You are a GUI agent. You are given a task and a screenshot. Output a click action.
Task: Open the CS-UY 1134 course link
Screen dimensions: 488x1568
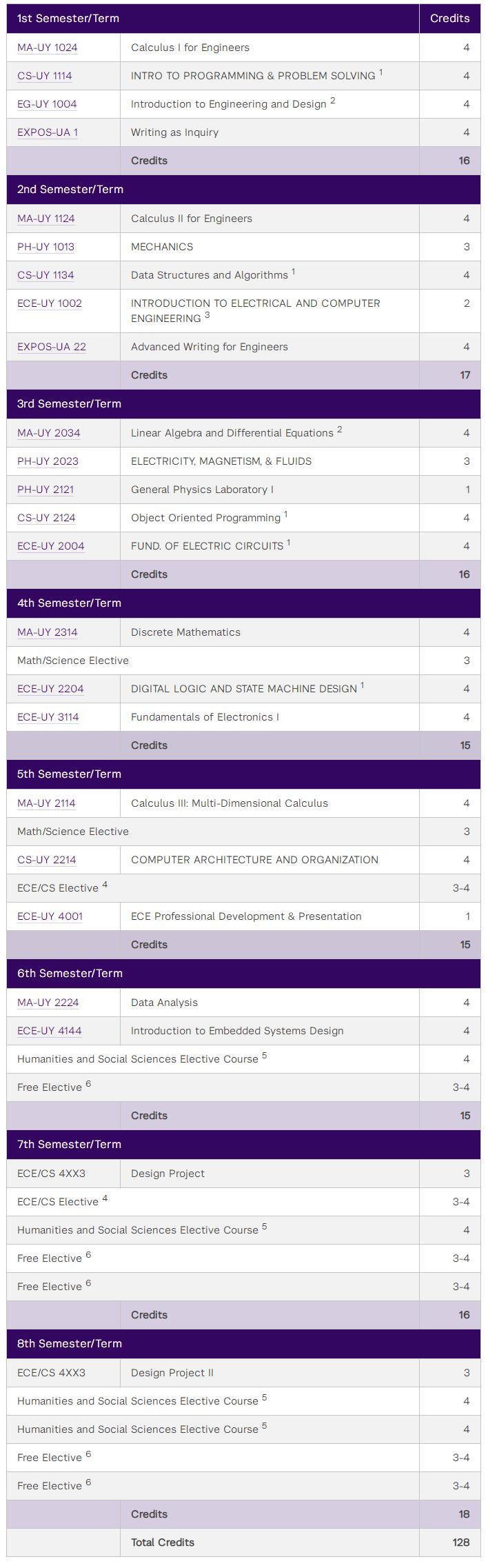click(x=45, y=275)
